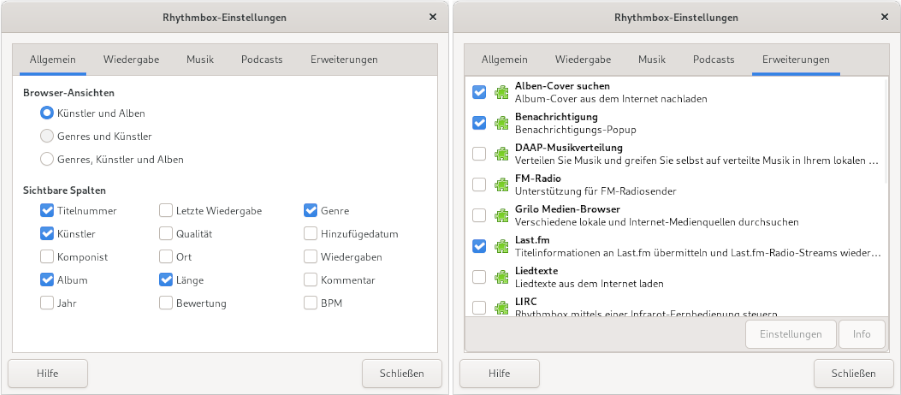901x395 pixels.
Task: Open Hilfe in right window
Action: coord(499,374)
